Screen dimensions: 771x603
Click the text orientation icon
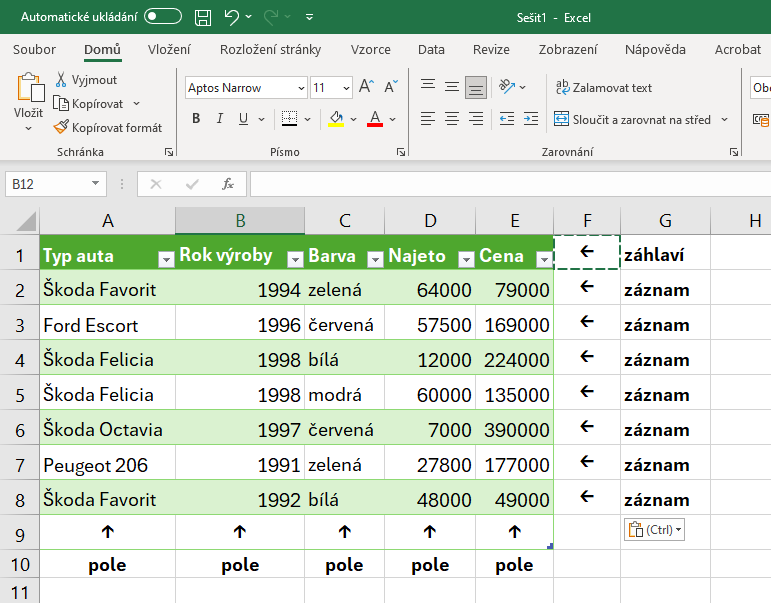point(507,87)
